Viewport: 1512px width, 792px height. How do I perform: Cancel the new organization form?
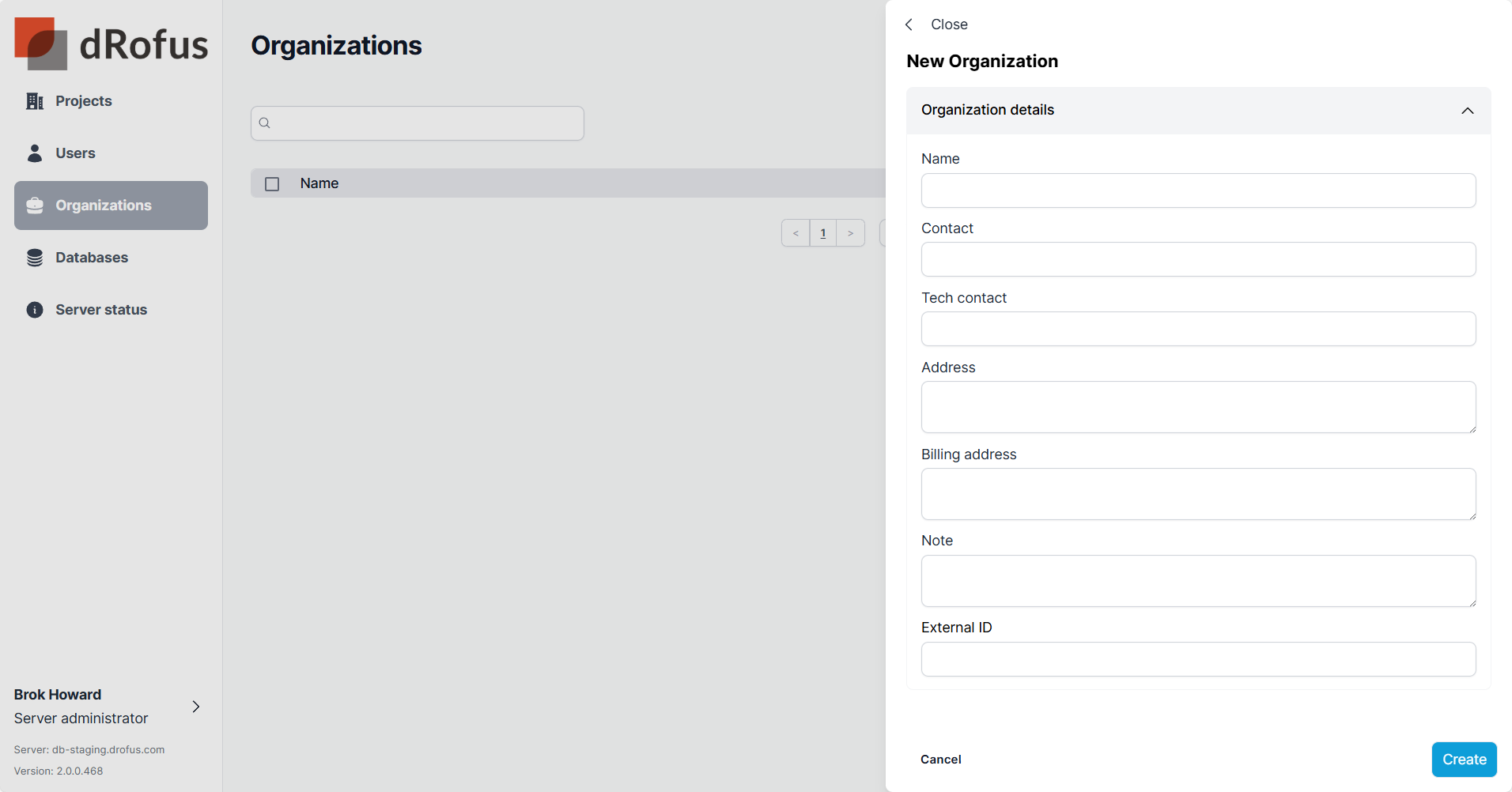[940, 760]
